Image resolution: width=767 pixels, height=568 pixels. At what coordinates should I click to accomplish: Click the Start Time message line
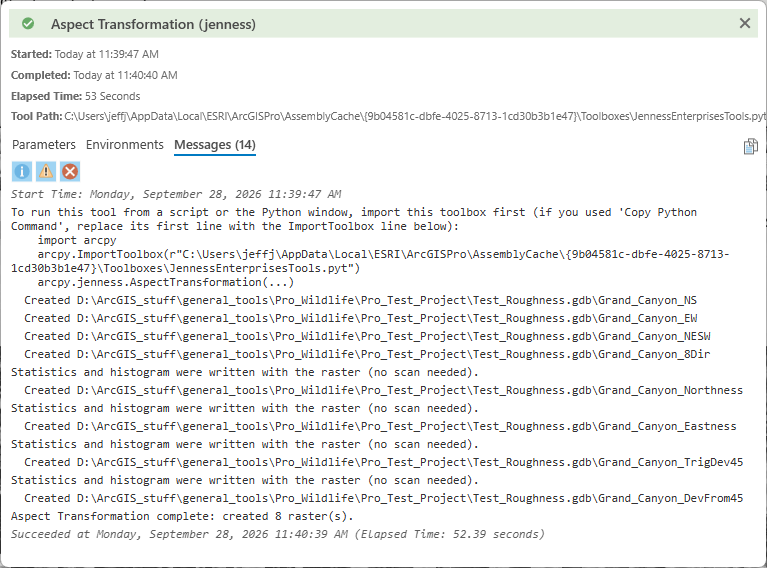[176, 194]
